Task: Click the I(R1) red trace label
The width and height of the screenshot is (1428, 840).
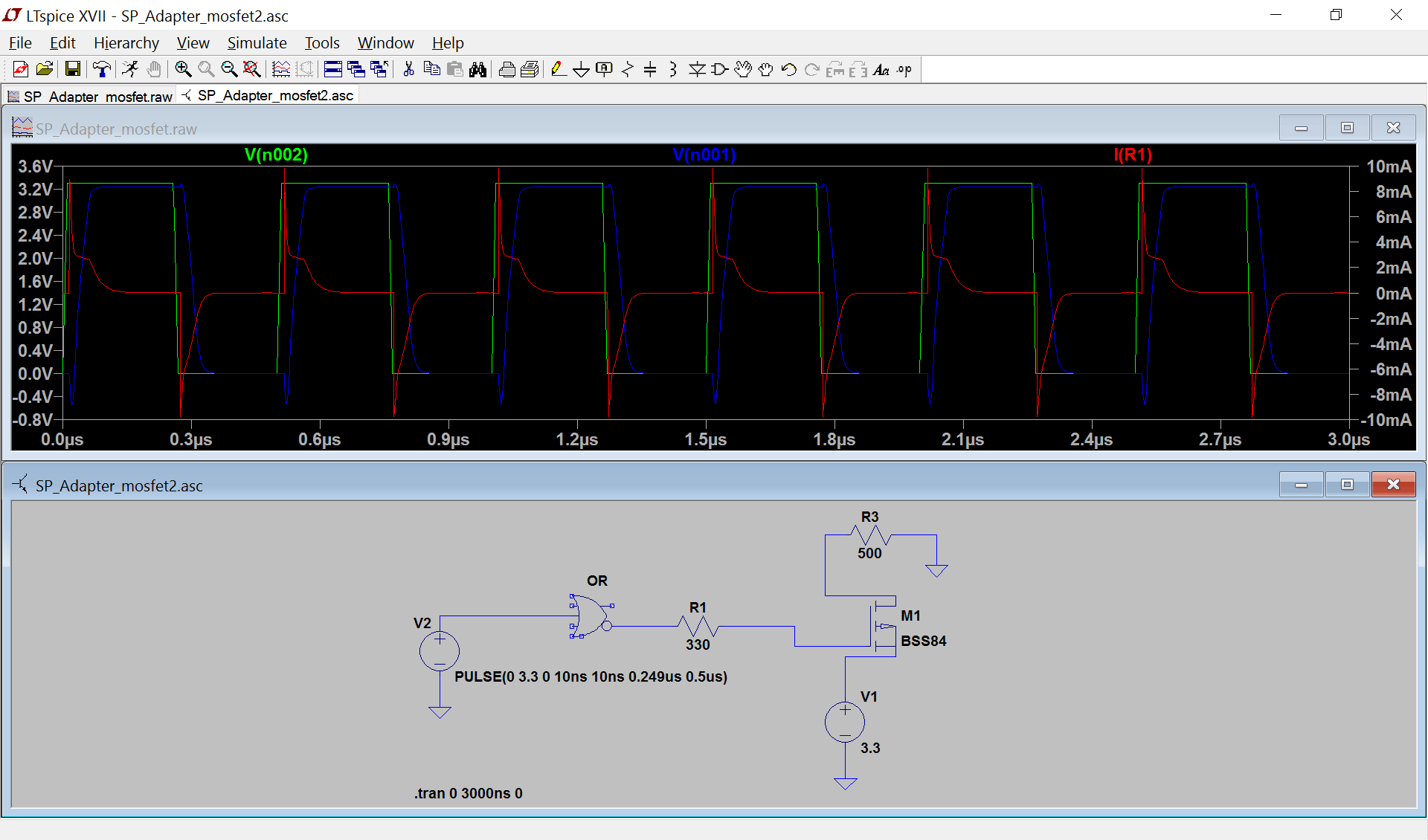Action: point(1132,155)
